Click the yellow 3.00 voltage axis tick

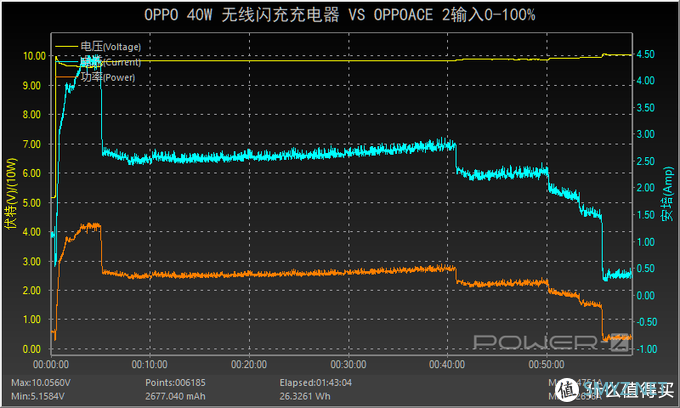click(34, 261)
